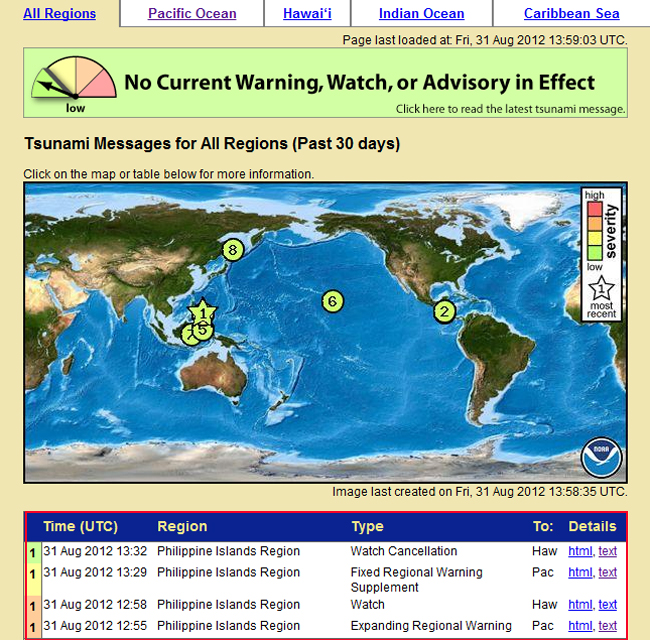The image size is (650, 640).
Task: Open text link for the 12:58 Watch message
Action: [x=607, y=604]
